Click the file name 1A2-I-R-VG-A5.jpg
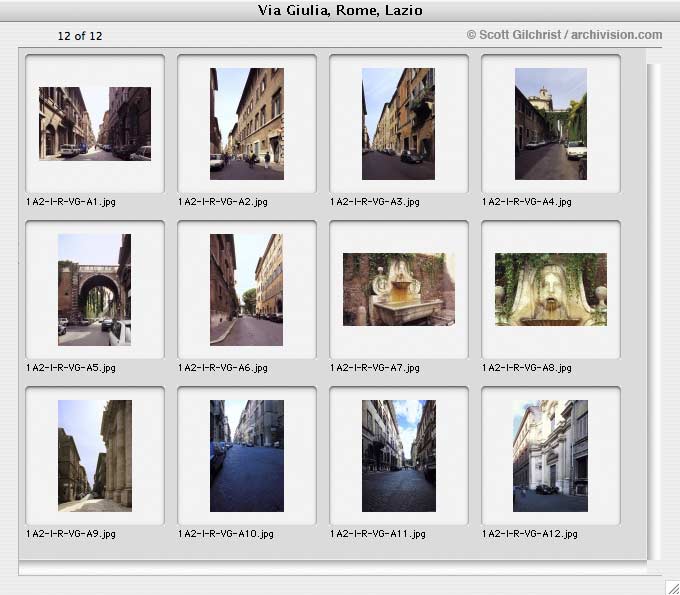680x595 pixels. [x=71, y=368]
